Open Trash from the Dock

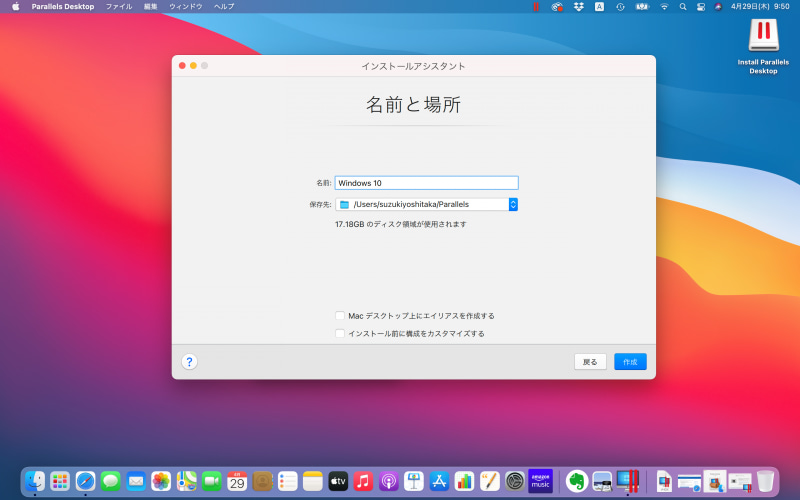765,481
